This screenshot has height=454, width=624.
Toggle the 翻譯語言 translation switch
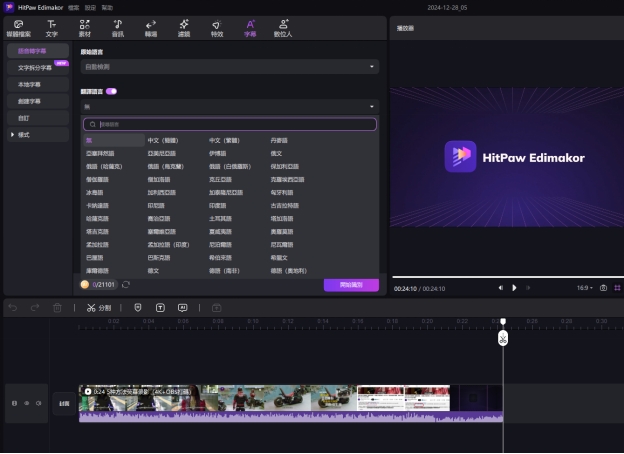pyautogui.click(x=111, y=91)
